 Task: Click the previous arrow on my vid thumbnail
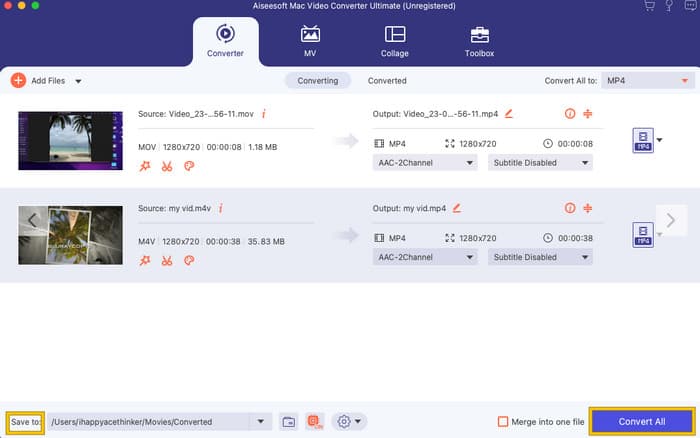click(x=32, y=220)
